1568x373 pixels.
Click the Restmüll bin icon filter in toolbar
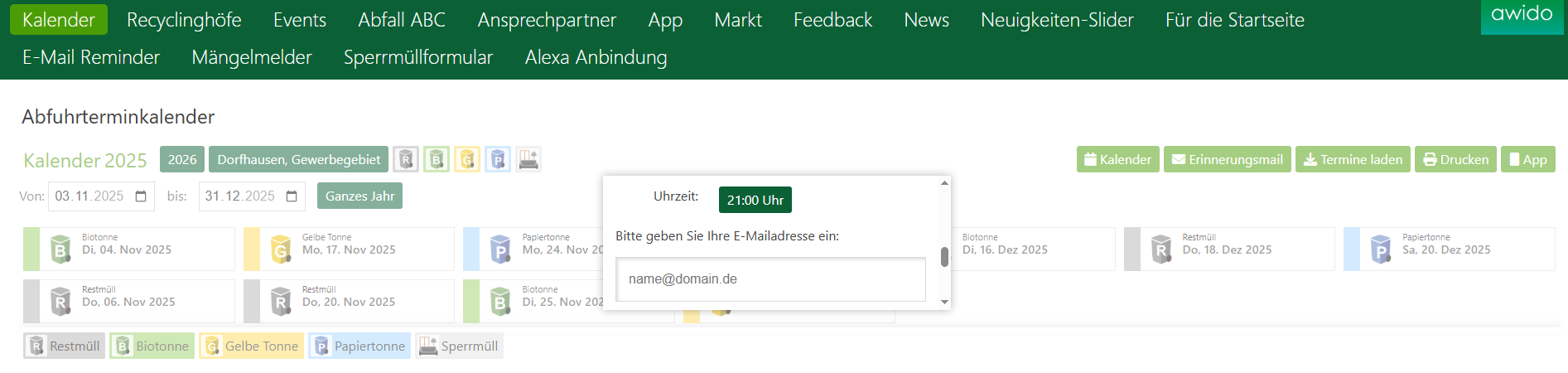(406, 159)
